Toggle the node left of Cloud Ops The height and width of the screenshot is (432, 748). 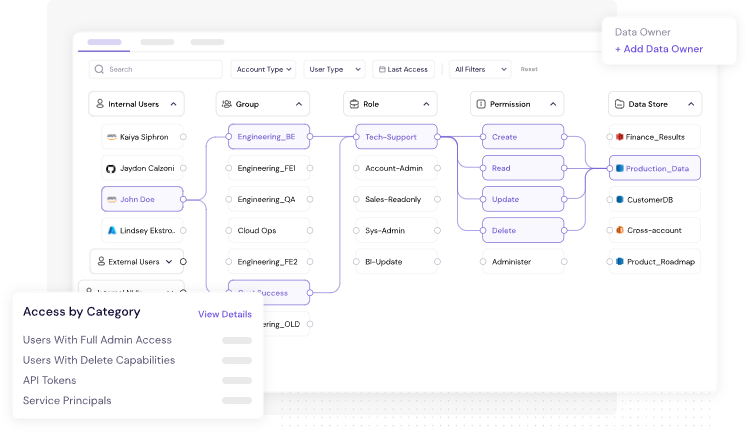(229, 230)
